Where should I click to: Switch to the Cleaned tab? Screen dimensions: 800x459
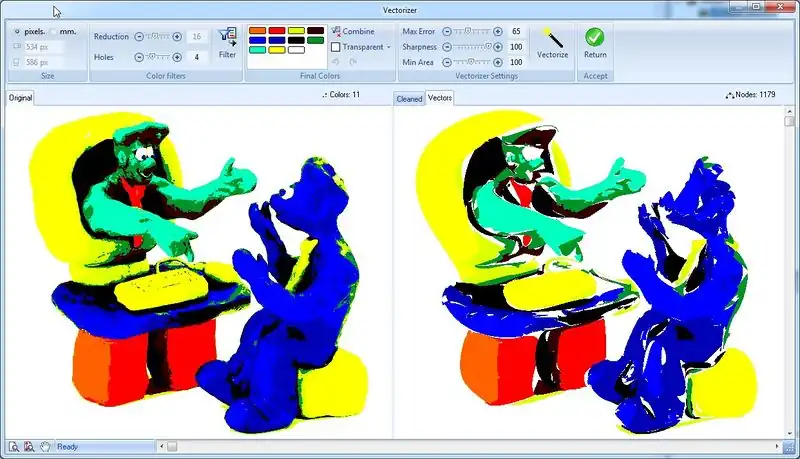(409, 99)
